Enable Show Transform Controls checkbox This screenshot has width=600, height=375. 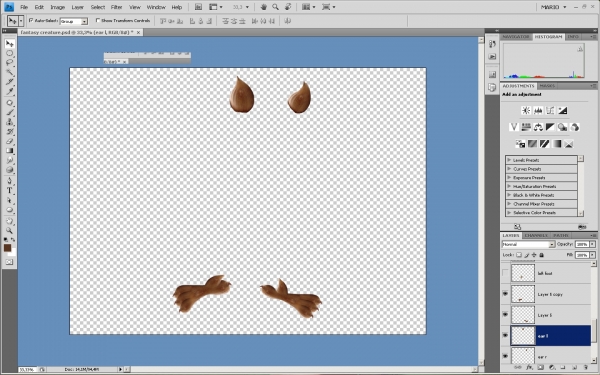point(98,20)
